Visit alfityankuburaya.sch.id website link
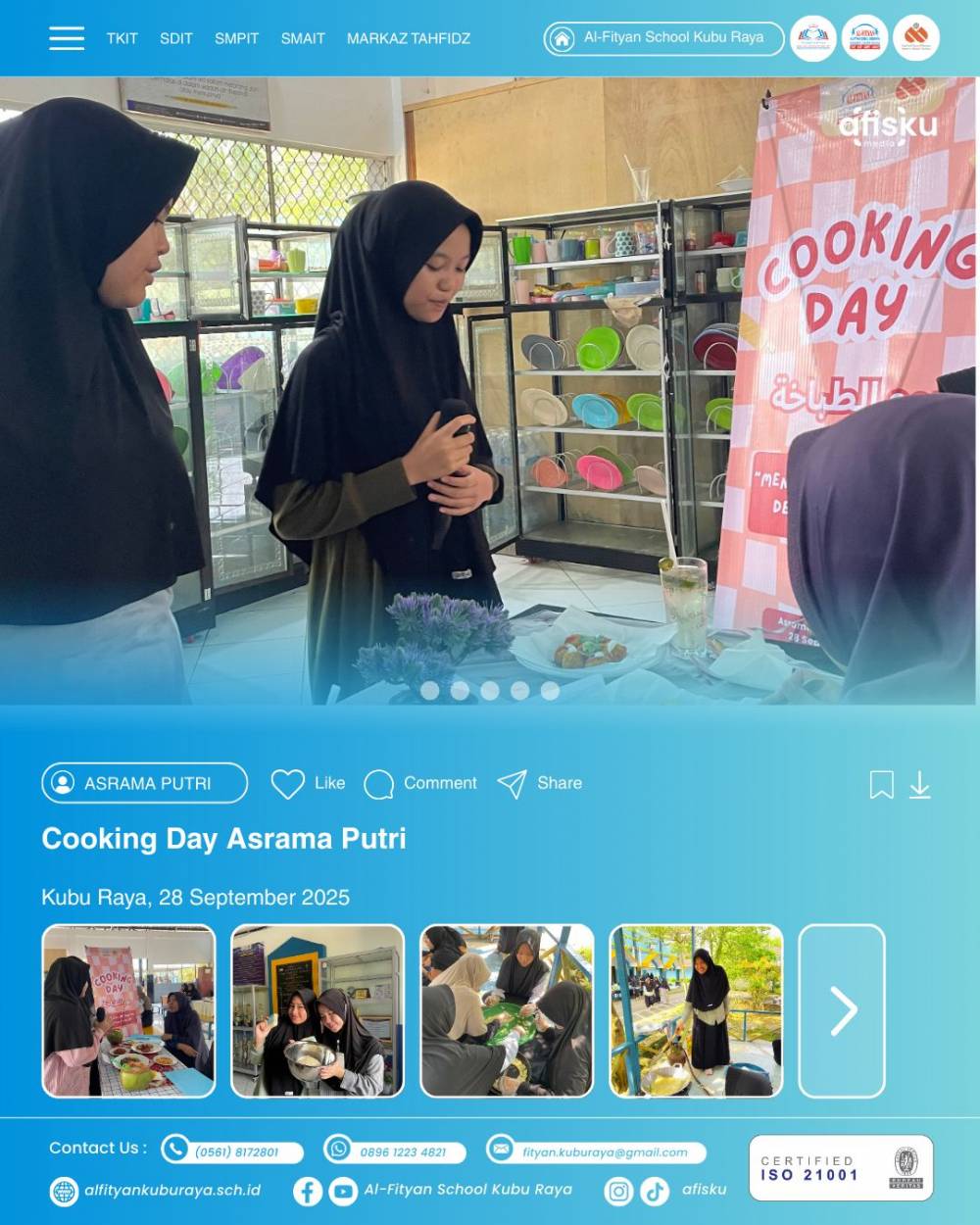 (x=172, y=1191)
